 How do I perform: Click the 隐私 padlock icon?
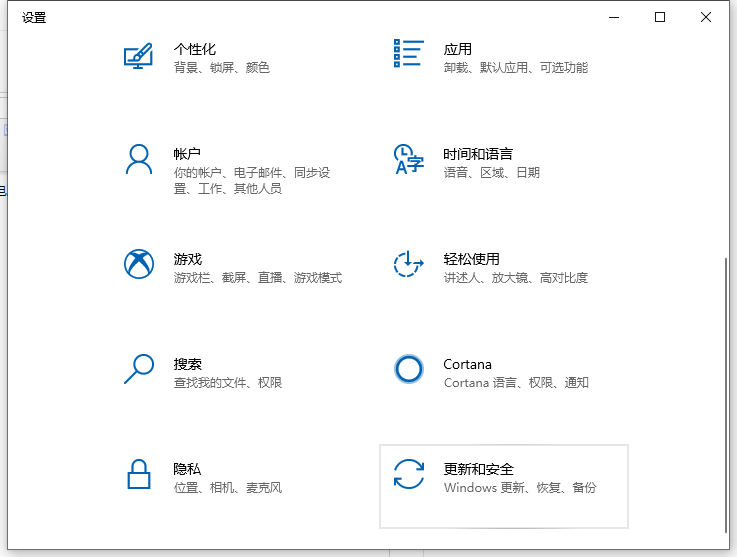pyautogui.click(x=139, y=474)
